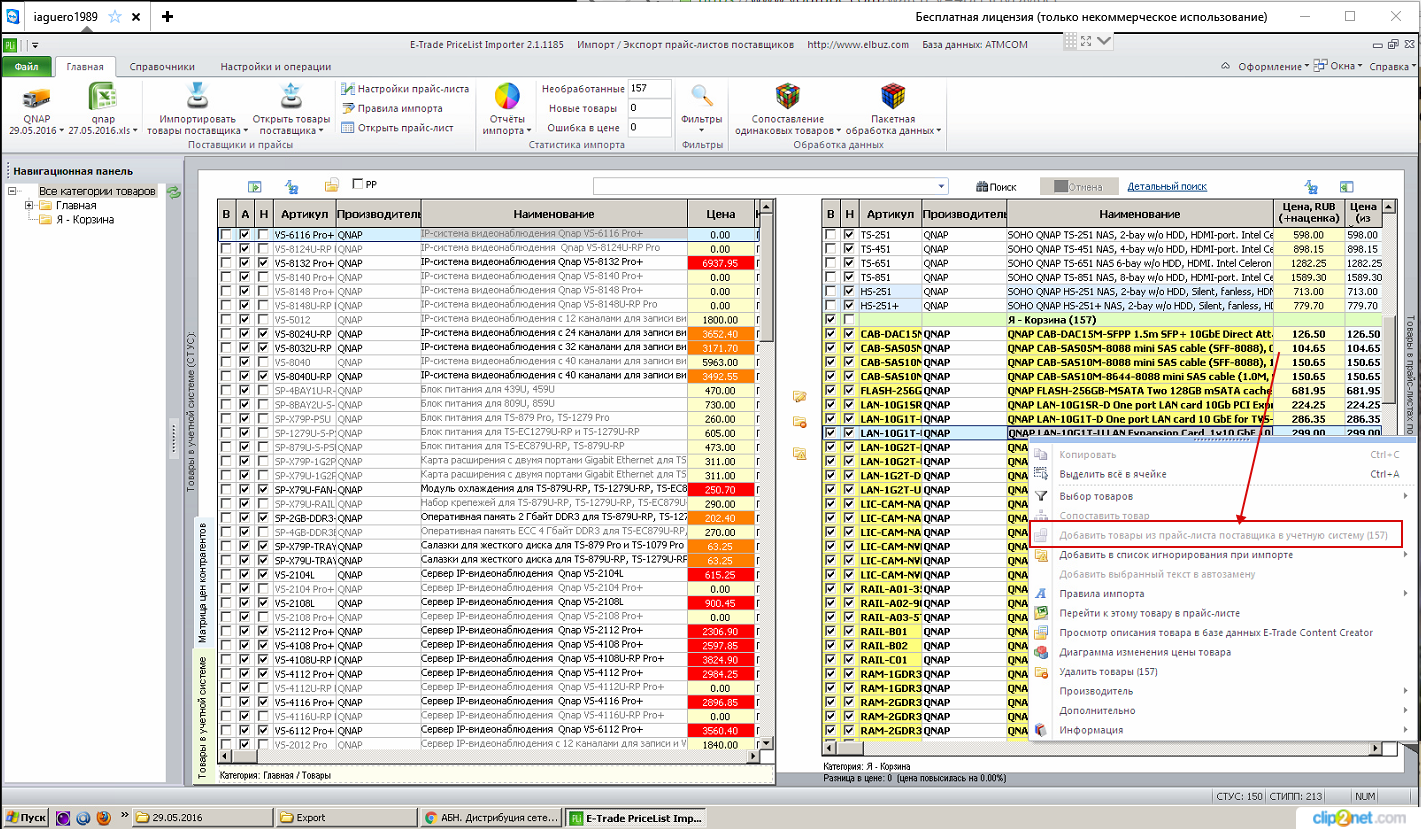Uncheck В checkbox in the CAB-DAC15M row

[831, 334]
